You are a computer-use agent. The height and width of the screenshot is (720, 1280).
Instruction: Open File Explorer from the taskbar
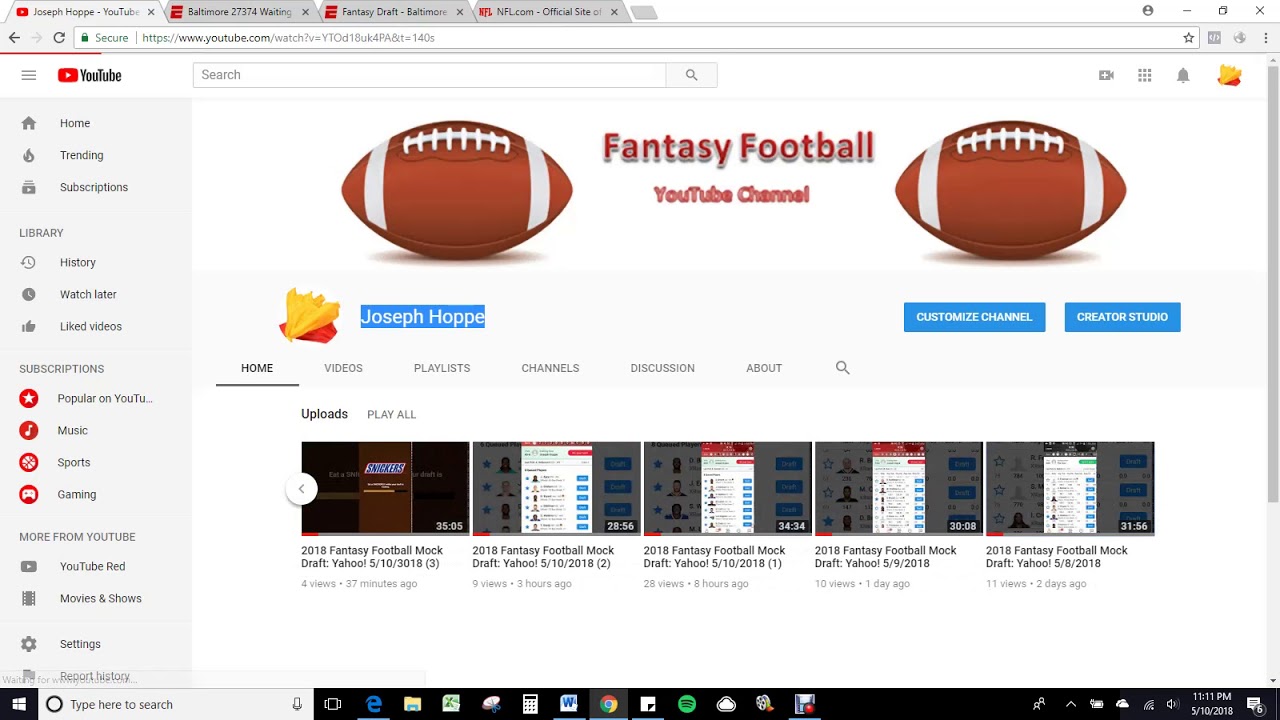412,704
